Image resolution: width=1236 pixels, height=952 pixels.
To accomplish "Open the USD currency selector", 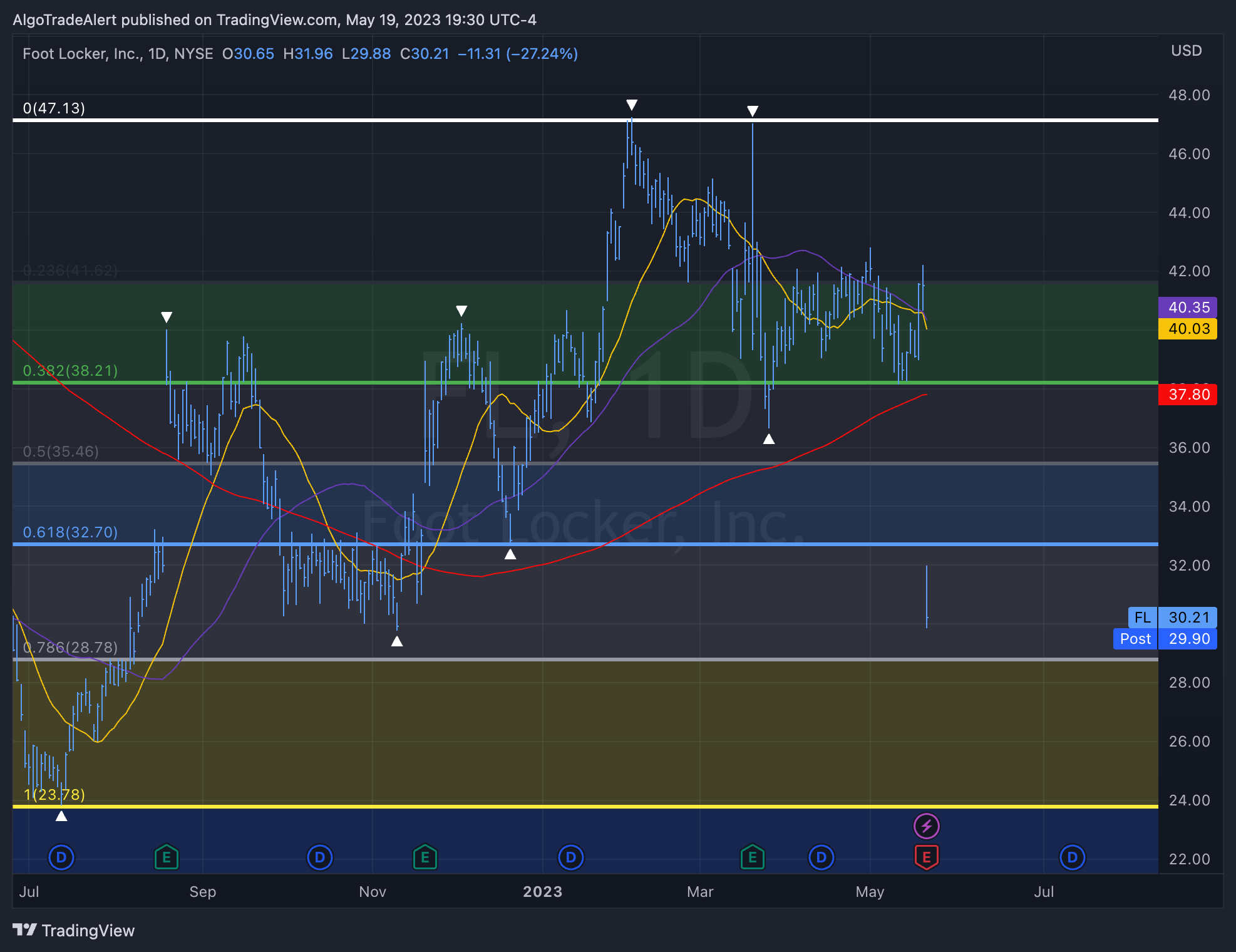I will click(x=1187, y=51).
